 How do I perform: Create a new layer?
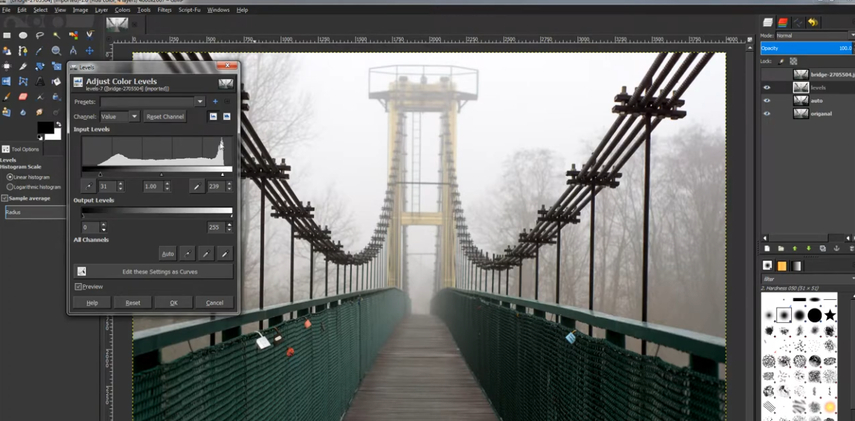click(x=767, y=248)
